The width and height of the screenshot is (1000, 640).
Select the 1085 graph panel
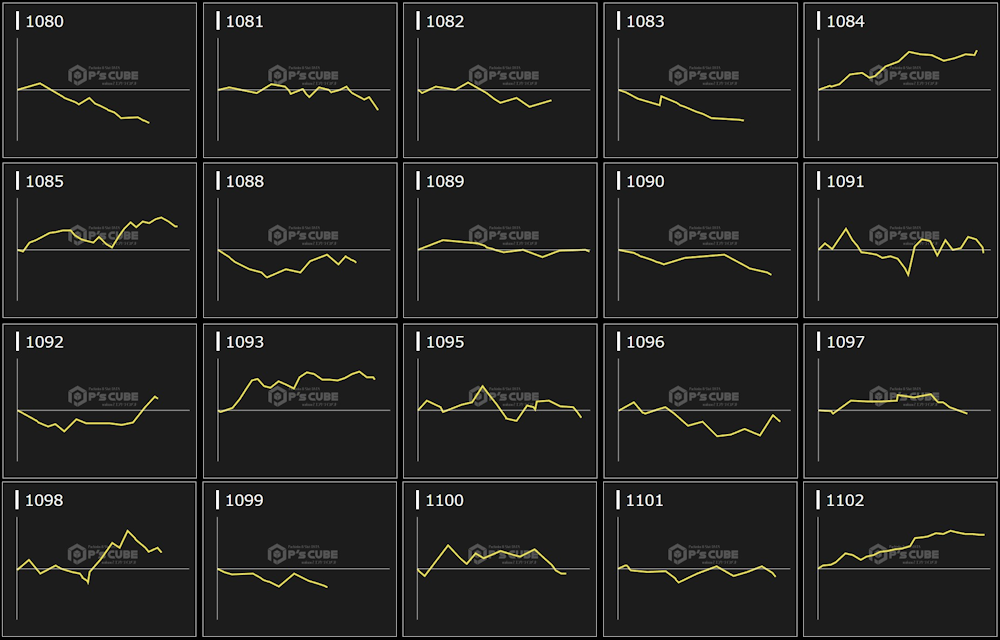click(100, 240)
